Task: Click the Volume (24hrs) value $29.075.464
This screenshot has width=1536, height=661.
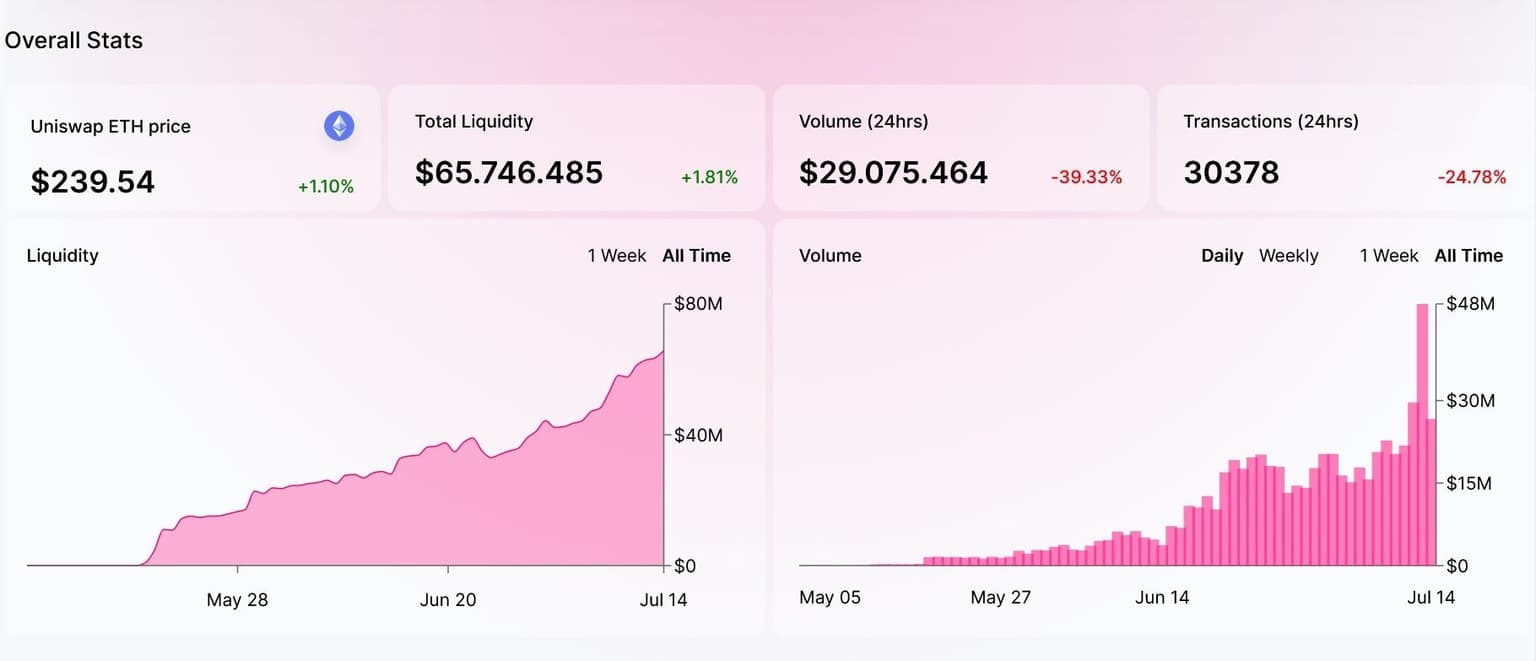Action: click(x=893, y=173)
